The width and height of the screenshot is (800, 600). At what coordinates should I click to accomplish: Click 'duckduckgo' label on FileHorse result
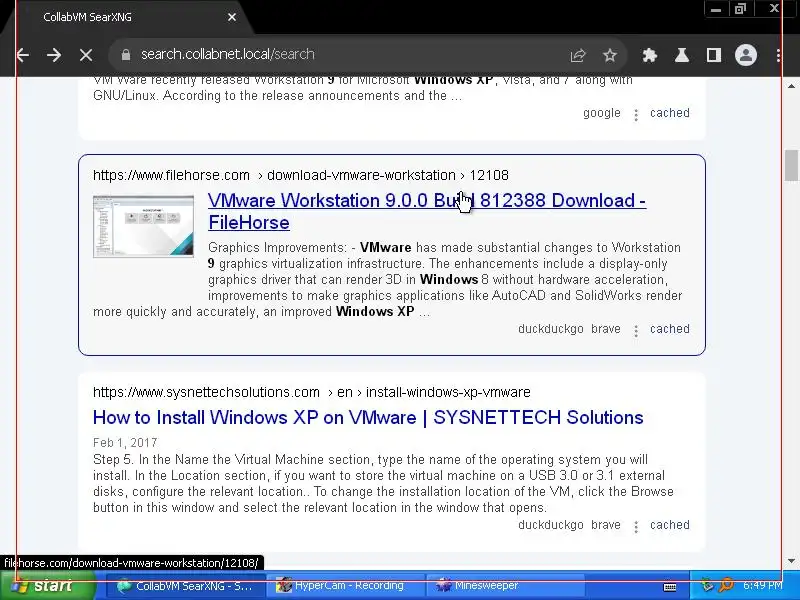[551, 329]
